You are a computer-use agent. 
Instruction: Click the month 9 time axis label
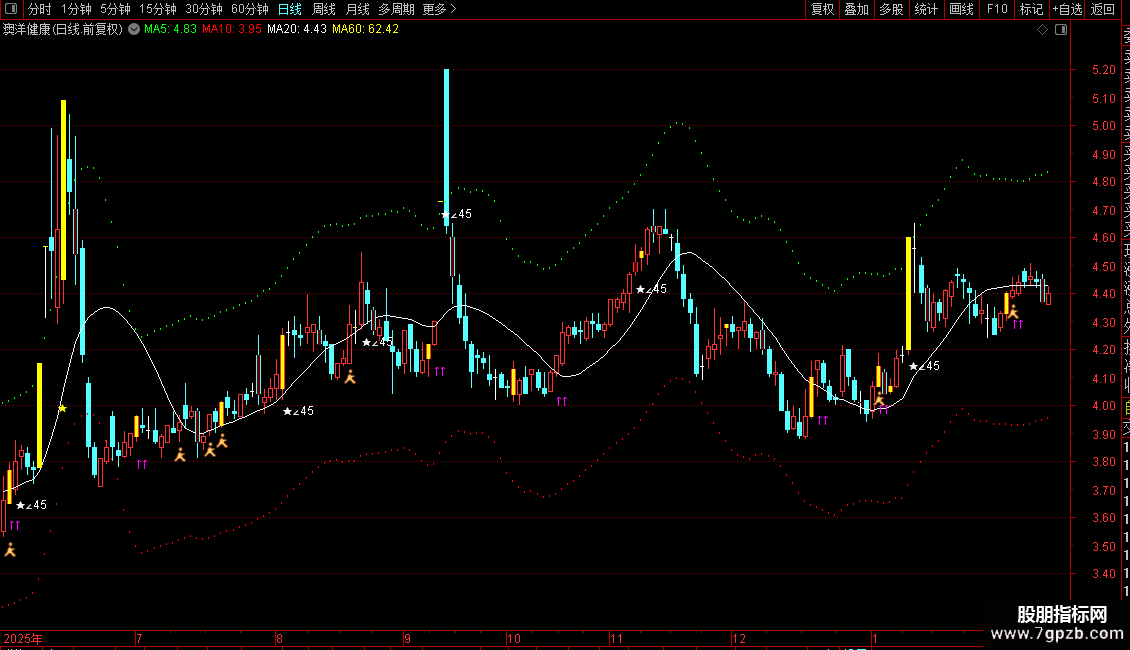(x=407, y=639)
